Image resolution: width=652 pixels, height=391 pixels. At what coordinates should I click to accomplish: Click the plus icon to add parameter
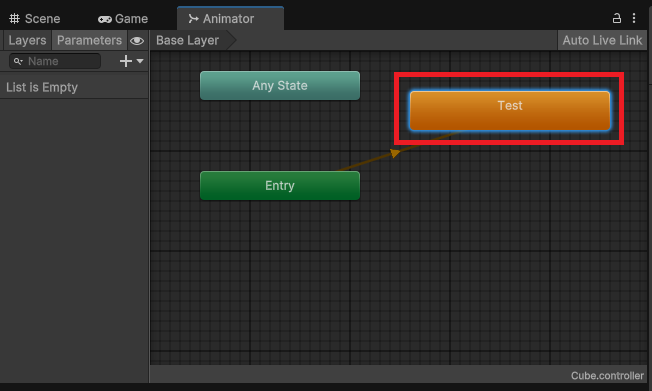pos(126,61)
